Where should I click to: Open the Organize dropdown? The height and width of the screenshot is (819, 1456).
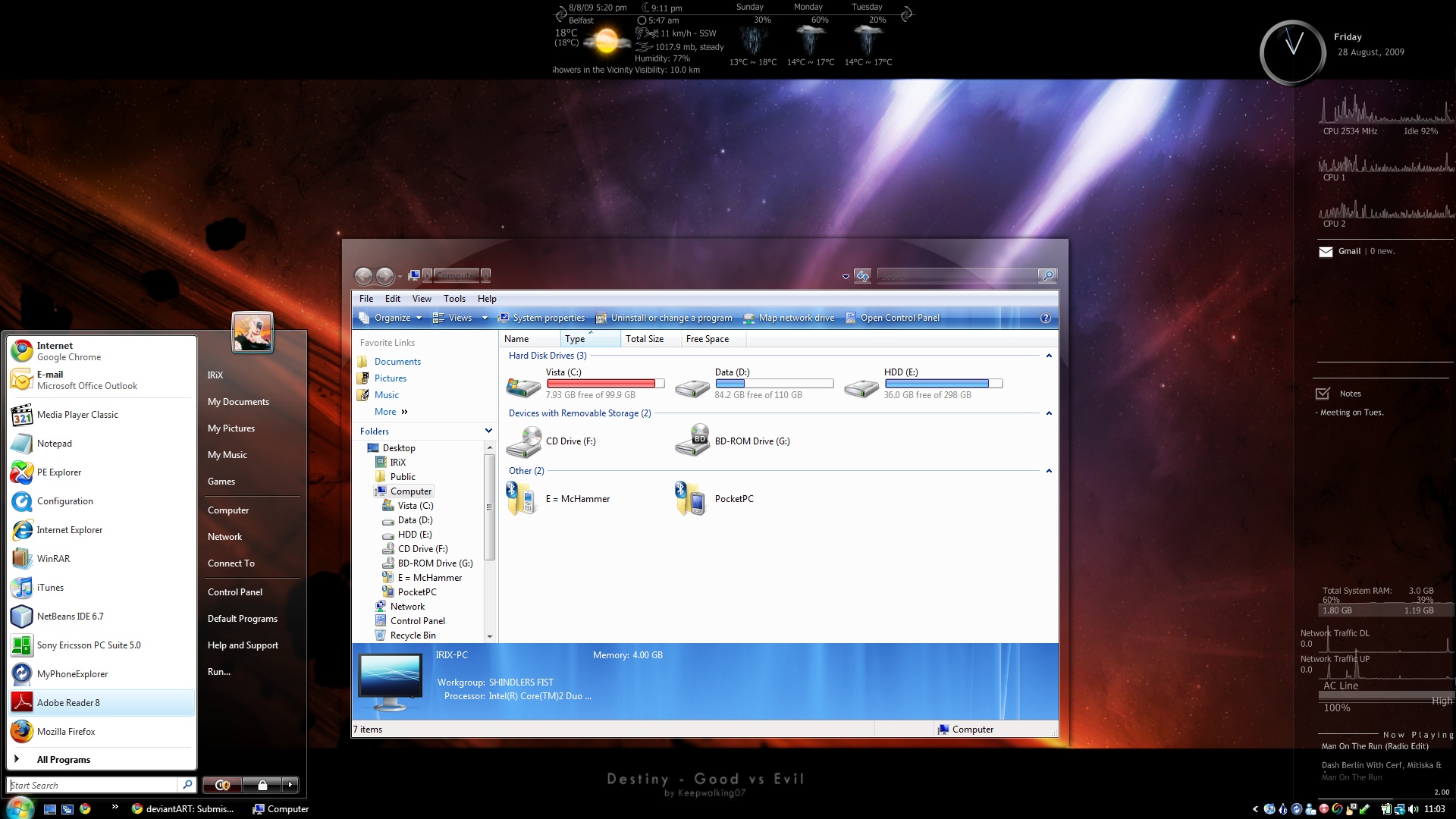click(390, 318)
